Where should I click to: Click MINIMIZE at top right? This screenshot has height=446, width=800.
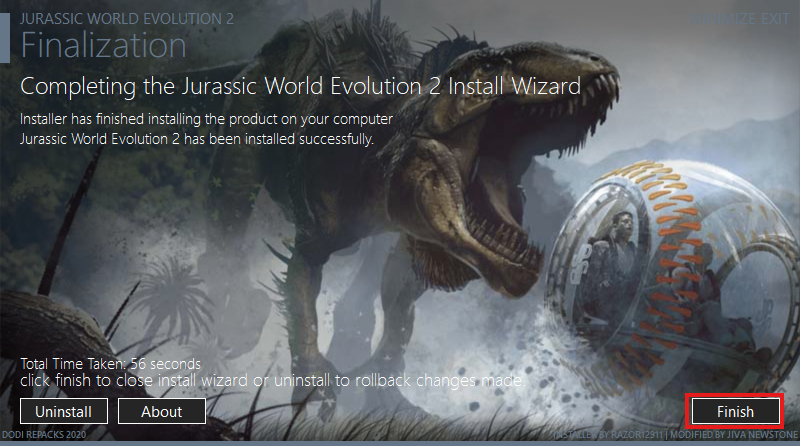(722, 19)
